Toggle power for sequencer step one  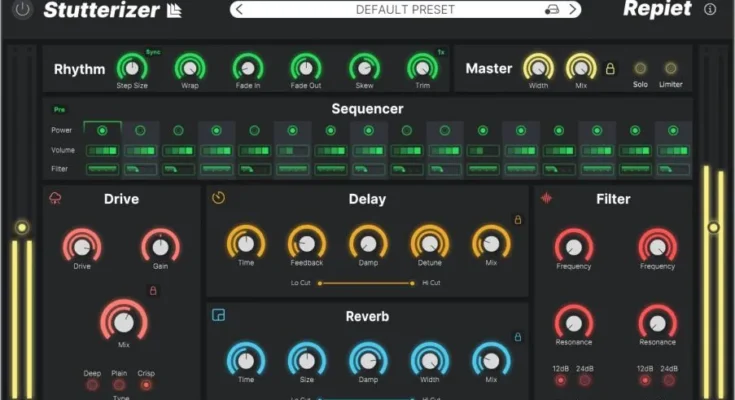pyautogui.click(x=102, y=131)
